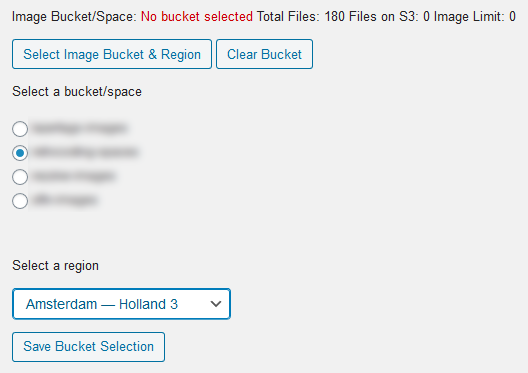Click the chevron arrow on region select
The image size is (528, 373).
[216, 304]
